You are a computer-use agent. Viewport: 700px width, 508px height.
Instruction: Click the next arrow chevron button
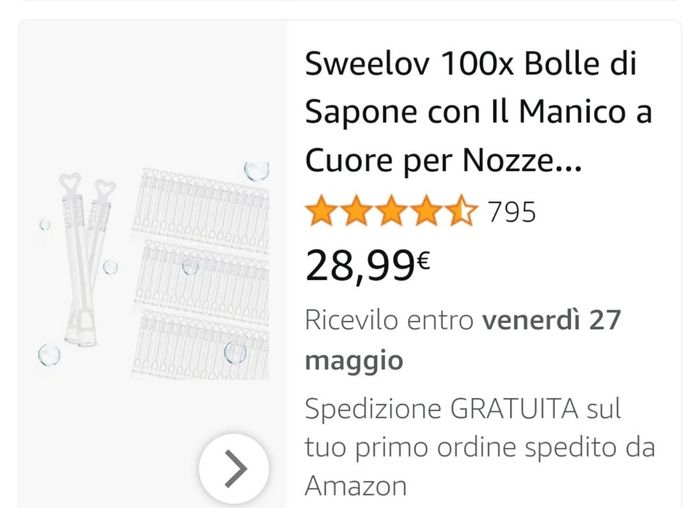coord(234,468)
